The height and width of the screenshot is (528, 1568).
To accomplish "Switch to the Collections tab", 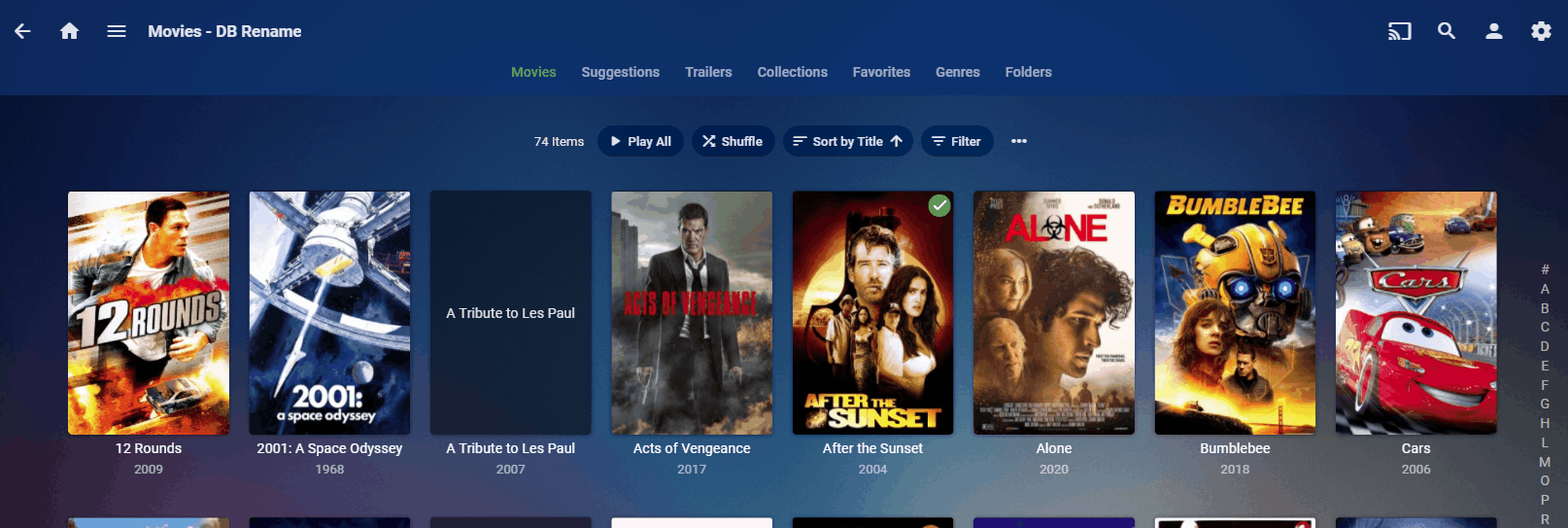I will (x=792, y=72).
